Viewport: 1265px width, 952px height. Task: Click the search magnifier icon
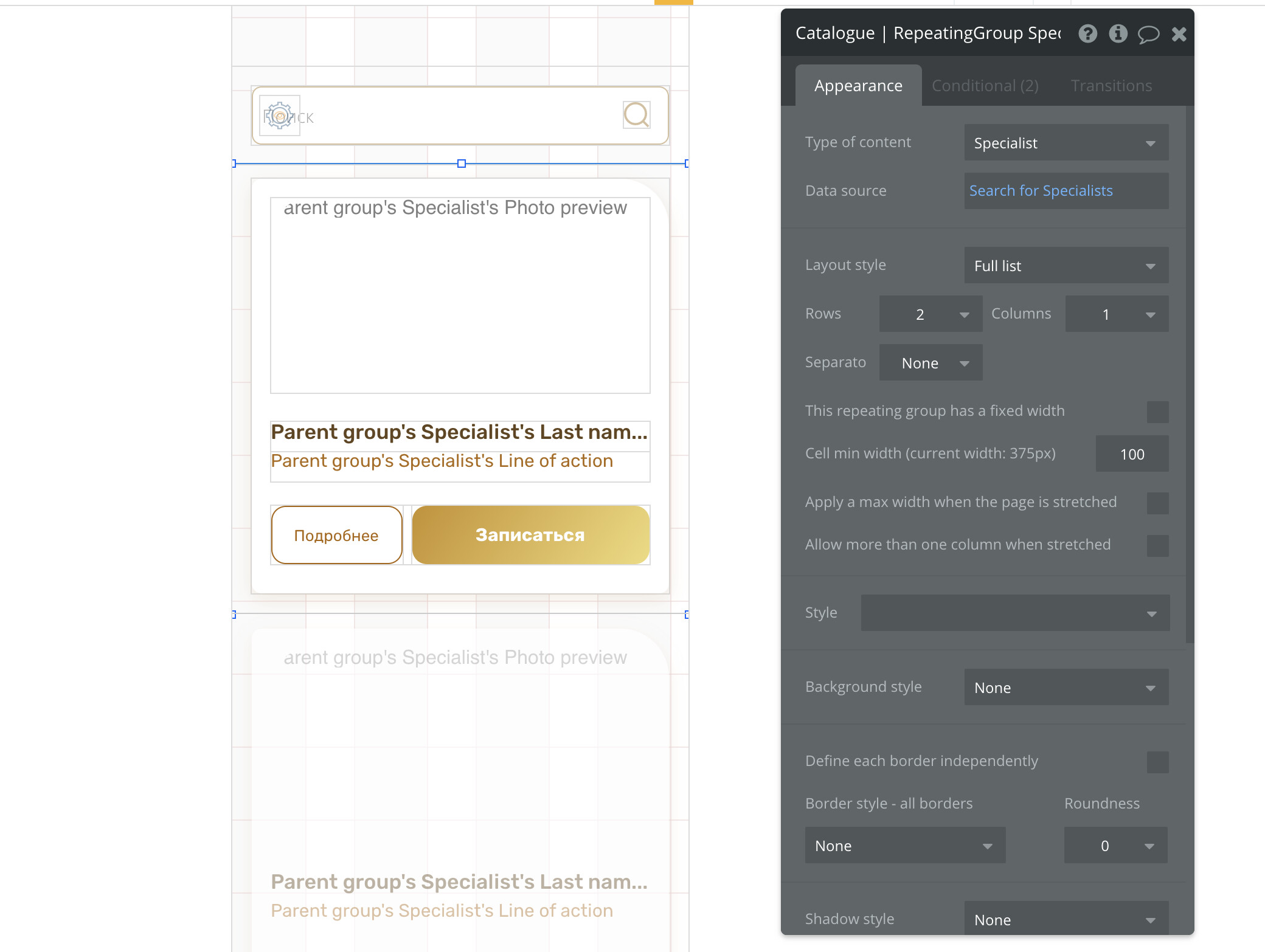(636, 115)
